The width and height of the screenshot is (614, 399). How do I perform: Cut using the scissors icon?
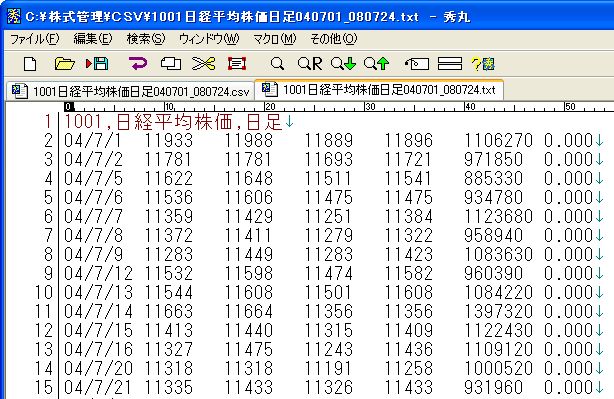click(204, 63)
